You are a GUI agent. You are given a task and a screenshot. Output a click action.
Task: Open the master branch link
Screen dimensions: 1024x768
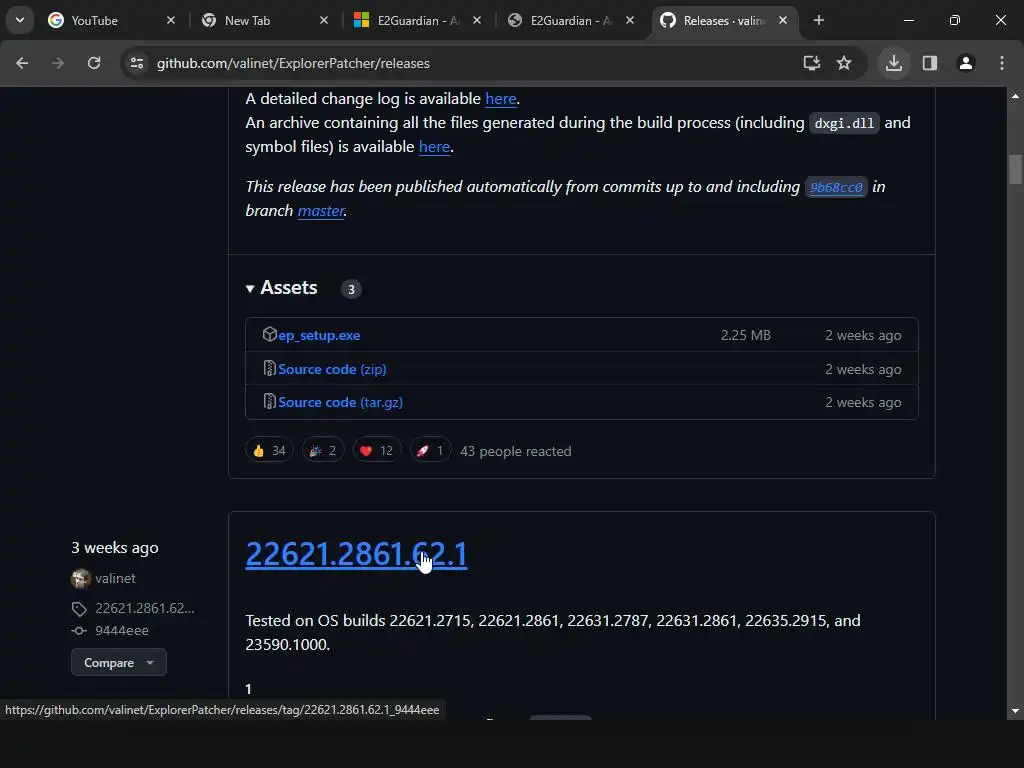click(321, 211)
